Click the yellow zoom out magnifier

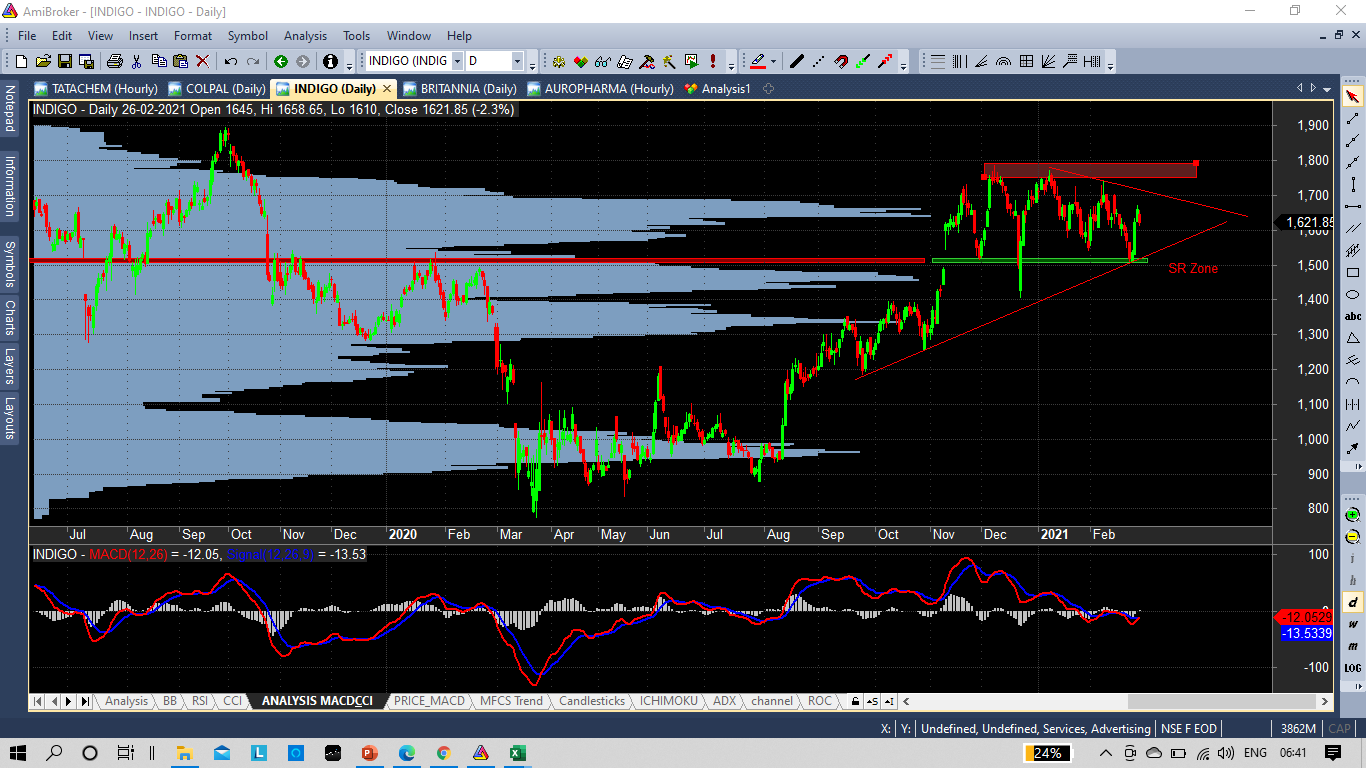[1353, 536]
